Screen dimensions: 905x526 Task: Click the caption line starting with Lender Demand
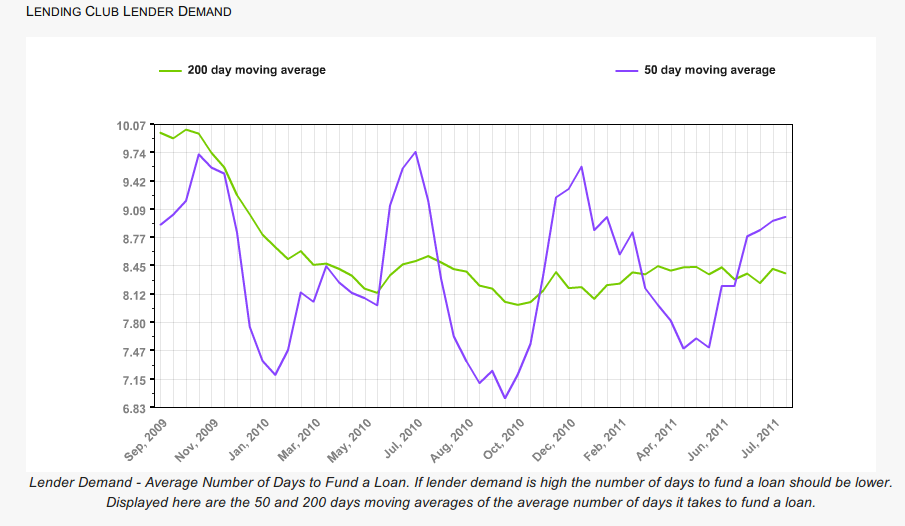coord(461,483)
